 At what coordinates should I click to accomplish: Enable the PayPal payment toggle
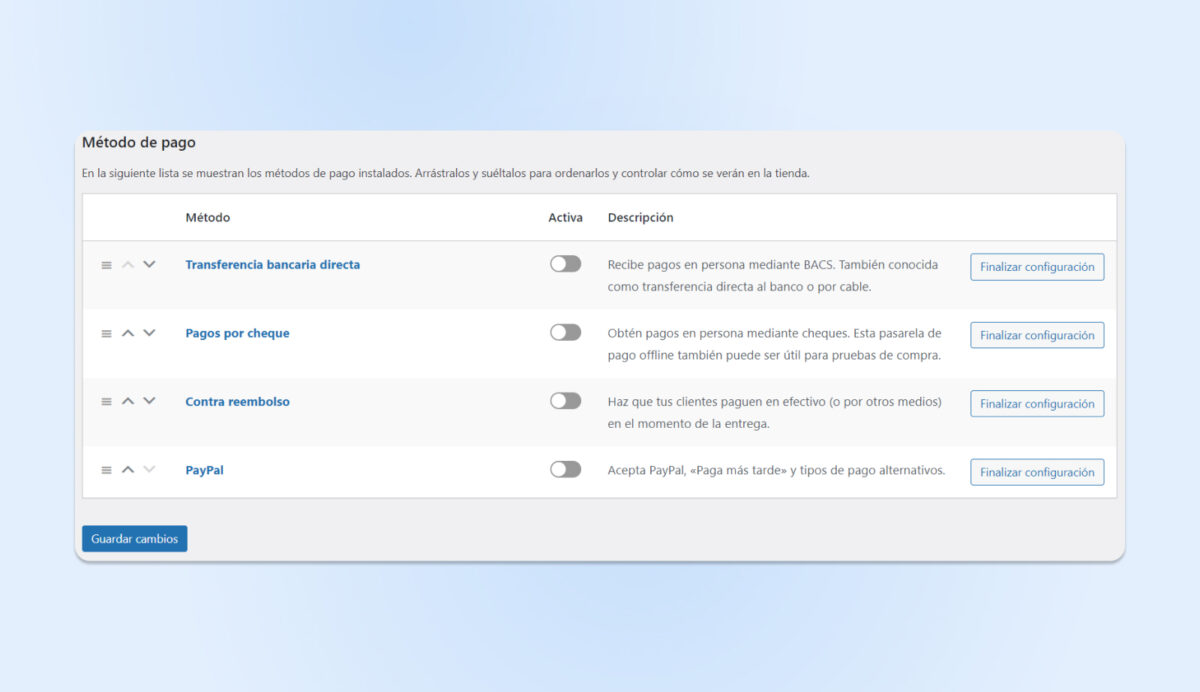[x=565, y=467]
